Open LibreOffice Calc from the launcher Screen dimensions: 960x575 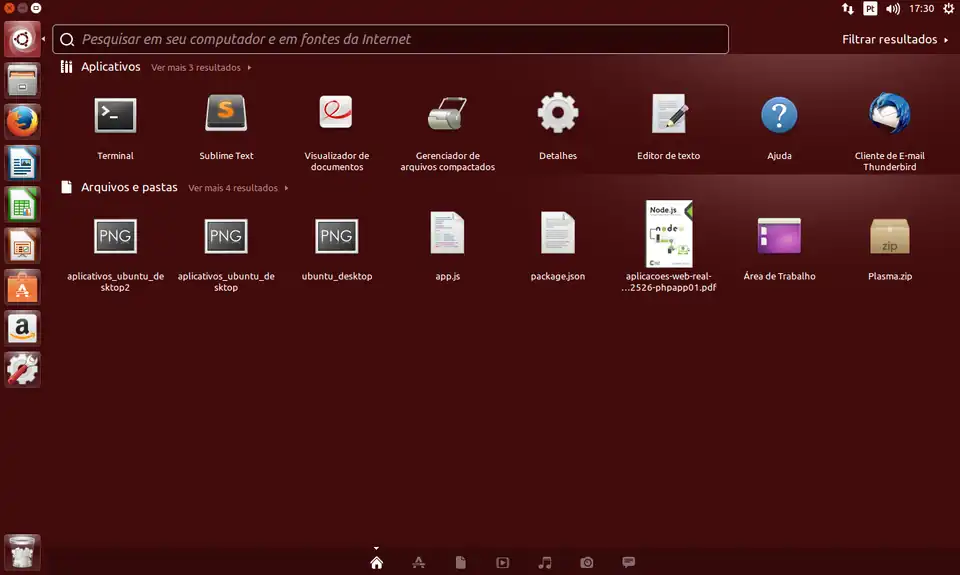(22, 204)
